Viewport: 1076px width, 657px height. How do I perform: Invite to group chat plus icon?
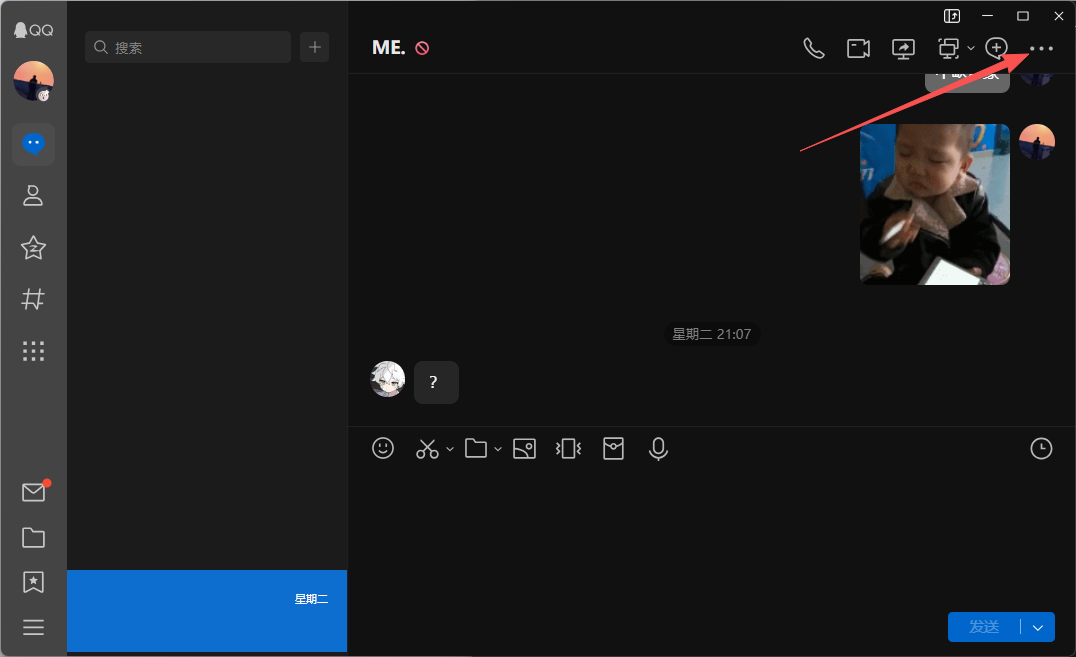point(996,47)
